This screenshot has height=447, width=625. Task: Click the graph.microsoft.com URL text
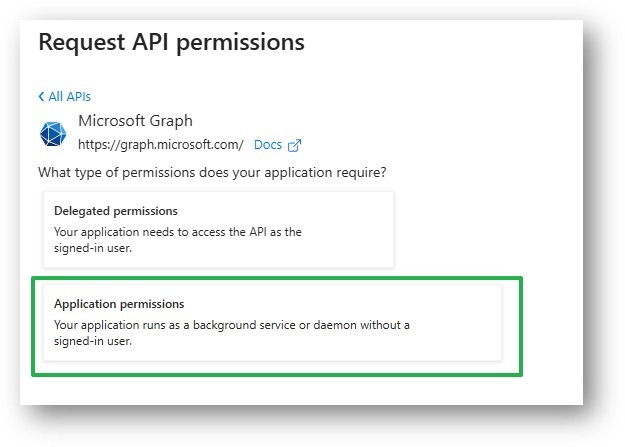point(160,145)
